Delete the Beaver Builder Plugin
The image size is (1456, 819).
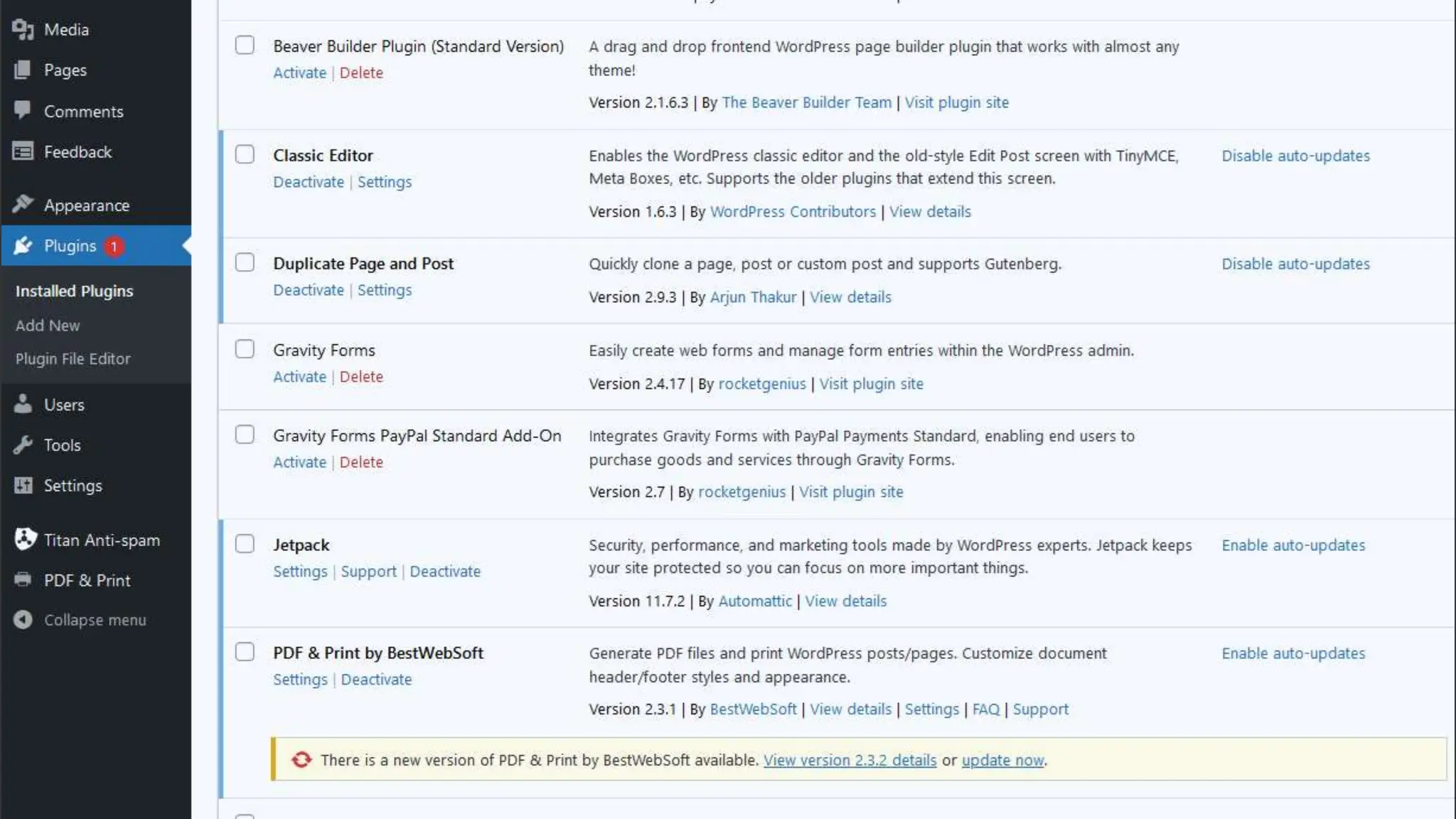pyautogui.click(x=361, y=73)
